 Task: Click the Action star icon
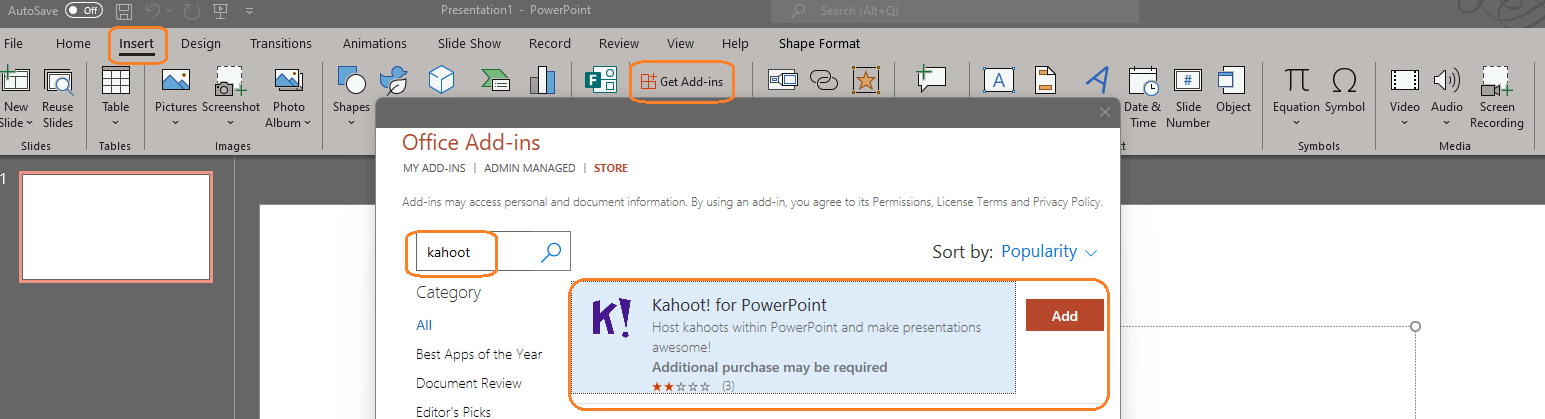point(866,81)
